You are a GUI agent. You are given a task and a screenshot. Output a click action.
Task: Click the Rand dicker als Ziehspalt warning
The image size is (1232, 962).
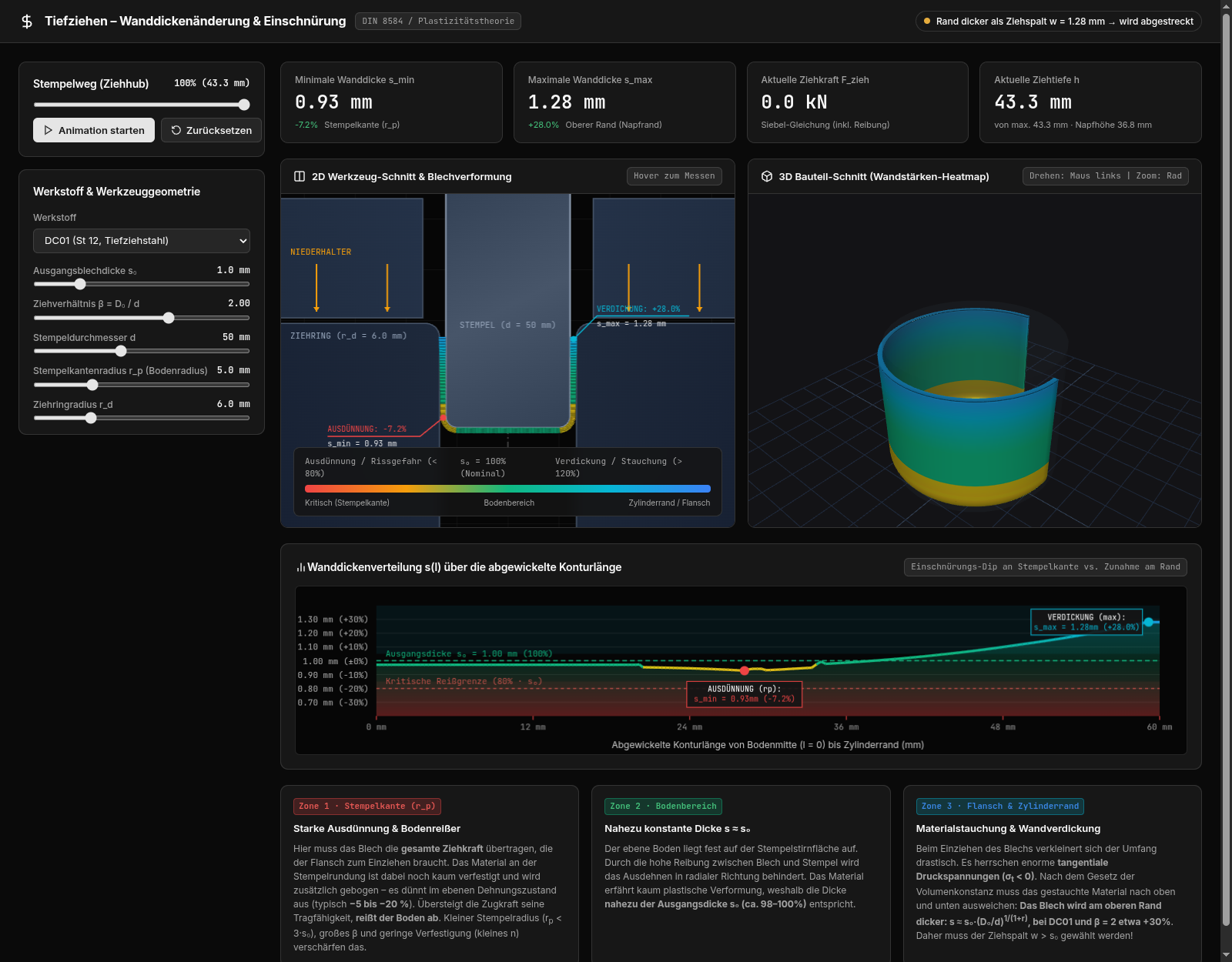(1058, 22)
